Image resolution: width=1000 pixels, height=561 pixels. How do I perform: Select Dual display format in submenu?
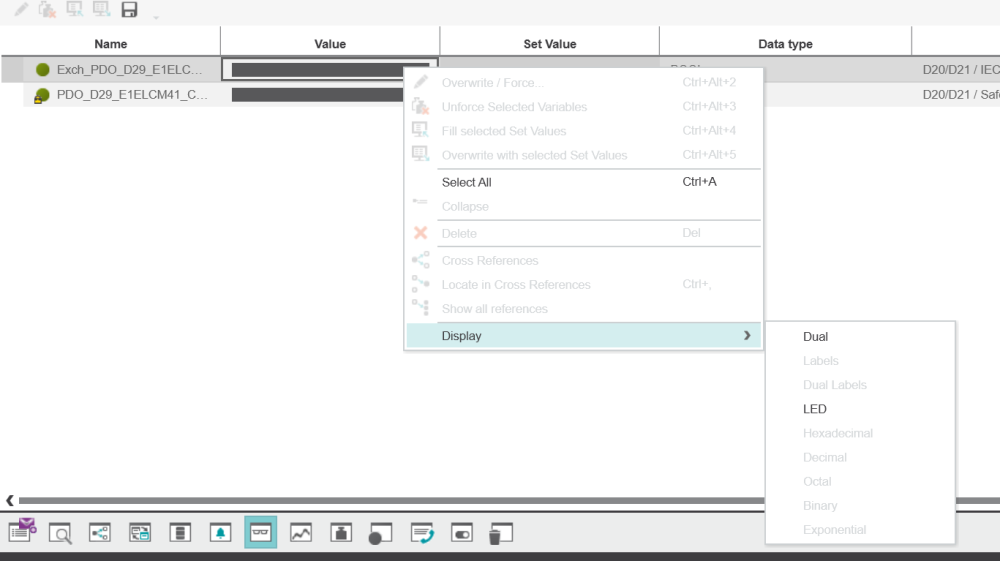point(816,337)
